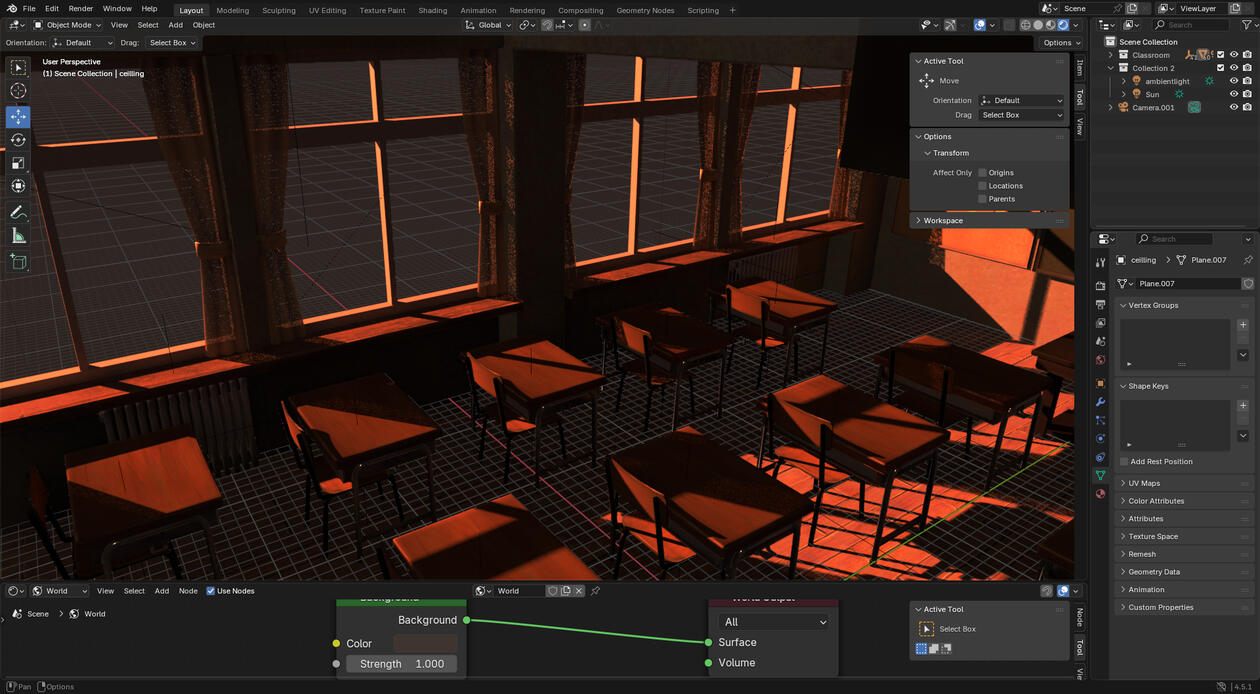The image size is (1260, 694).
Task: Open the Modifiers properties tab (wrench icon)
Action: point(1101,402)
